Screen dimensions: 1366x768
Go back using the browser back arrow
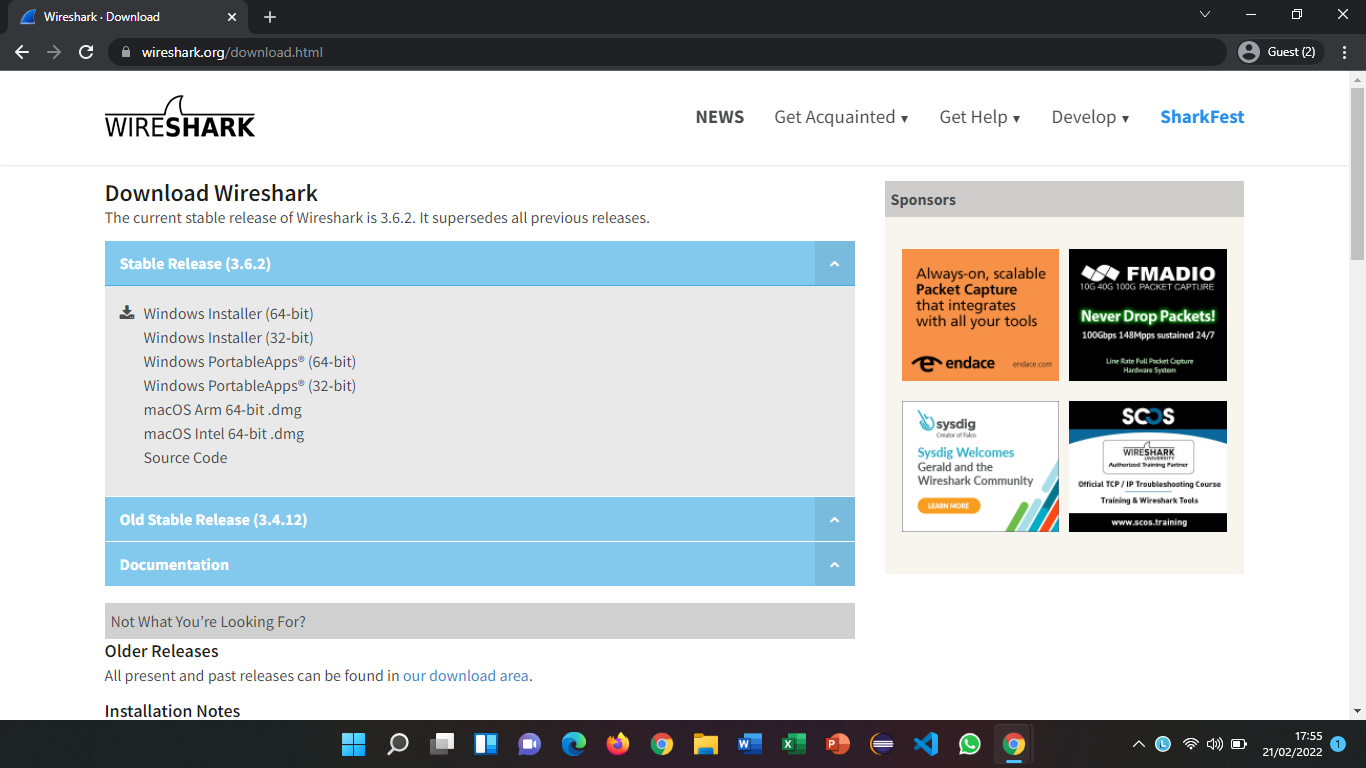[x=22, y=52]
